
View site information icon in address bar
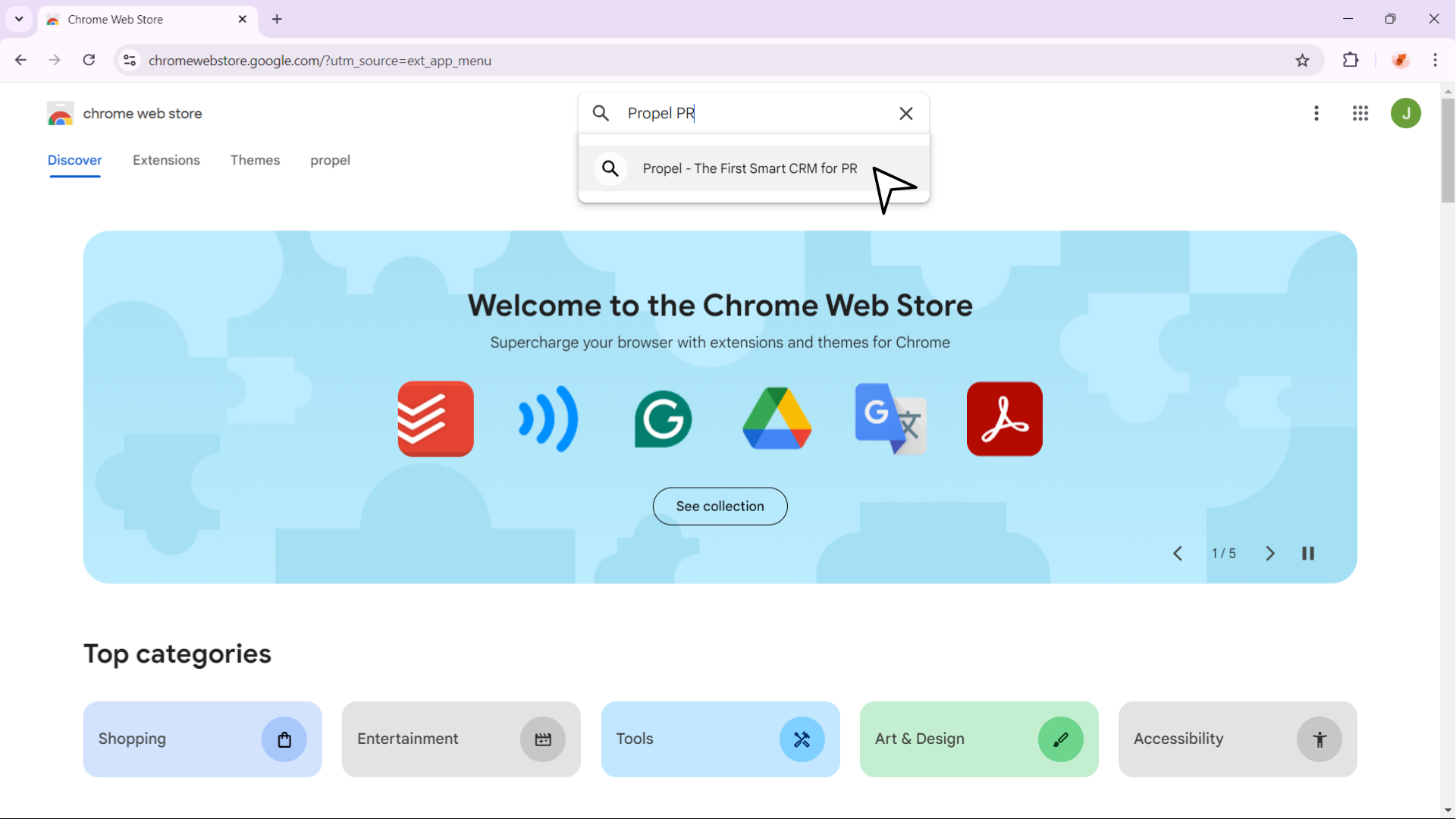(x=130, y=60)
